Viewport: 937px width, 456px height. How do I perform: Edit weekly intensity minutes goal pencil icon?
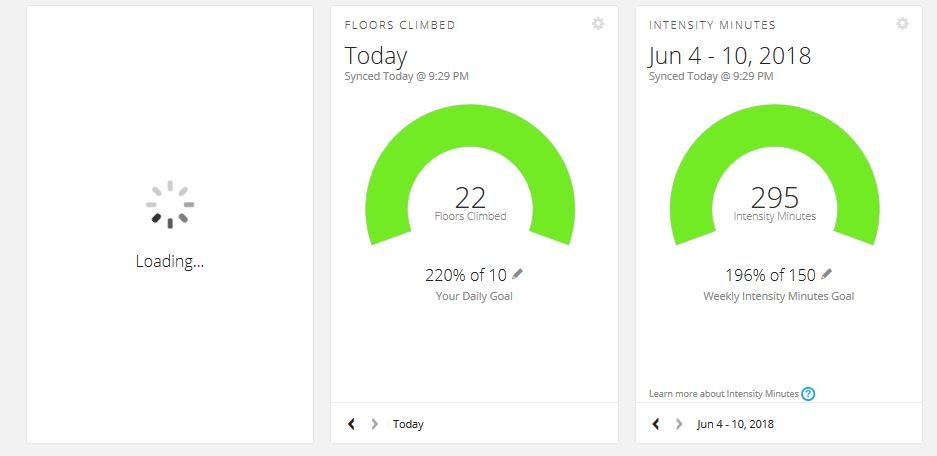[827, 274]
